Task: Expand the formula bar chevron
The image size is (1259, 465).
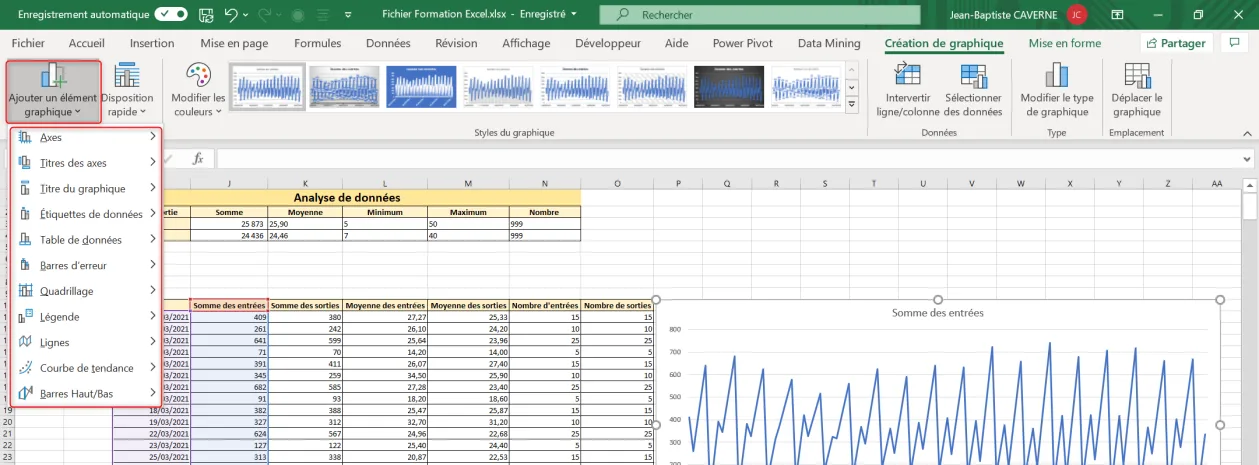Action: pyautogui.click(x=1246, y=158)
